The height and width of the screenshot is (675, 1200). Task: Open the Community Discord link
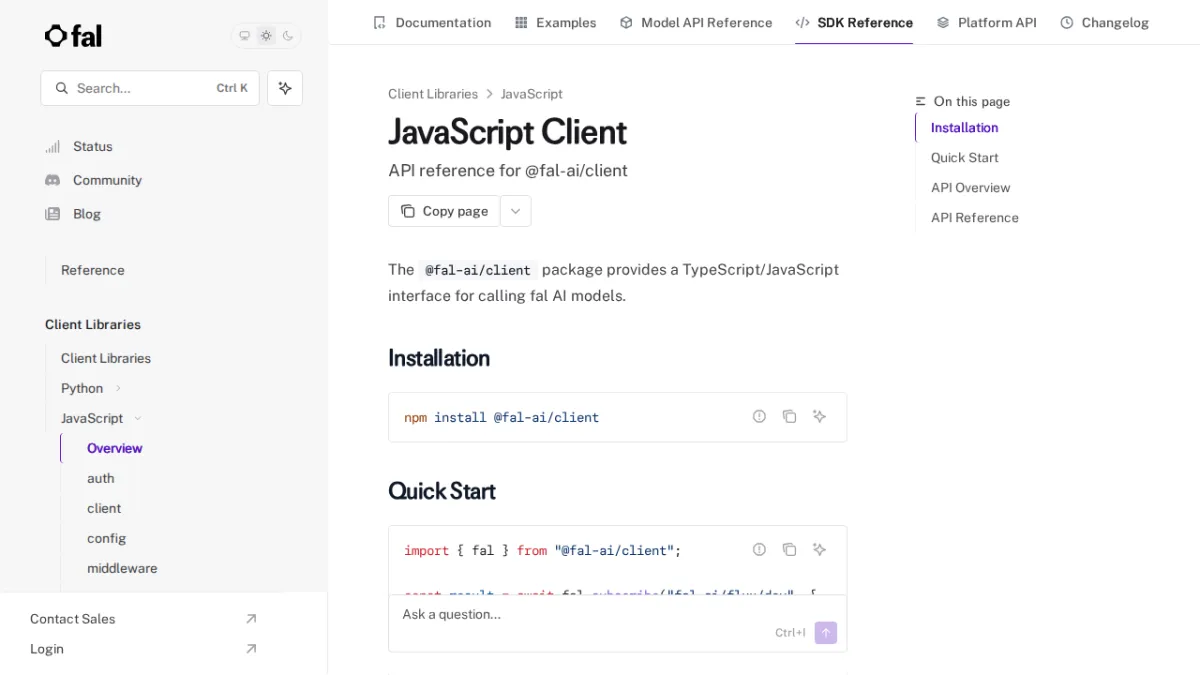93,180
